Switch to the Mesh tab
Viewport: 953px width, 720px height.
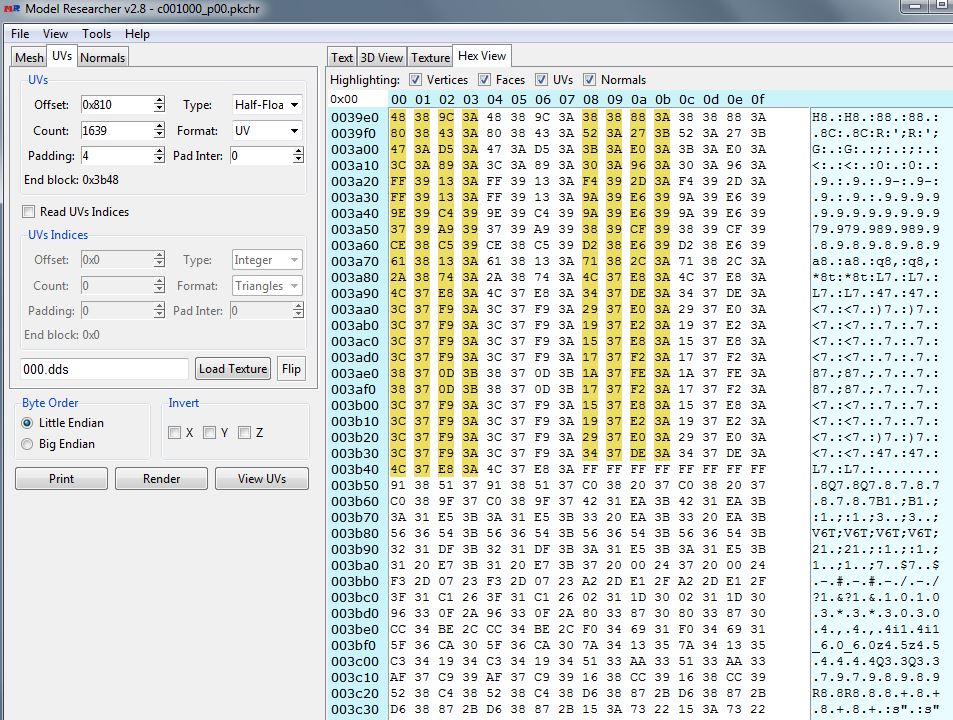tap(29, 58)
